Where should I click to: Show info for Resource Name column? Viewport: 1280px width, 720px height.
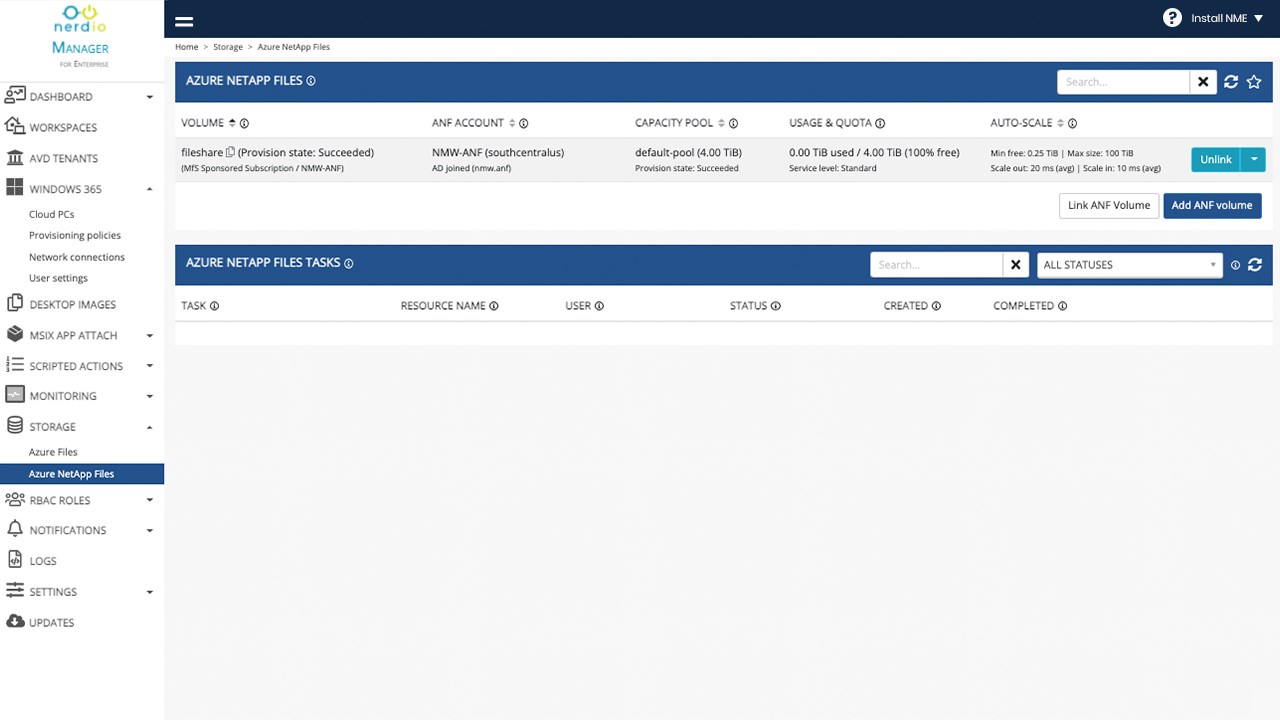(x=493, y=306)
